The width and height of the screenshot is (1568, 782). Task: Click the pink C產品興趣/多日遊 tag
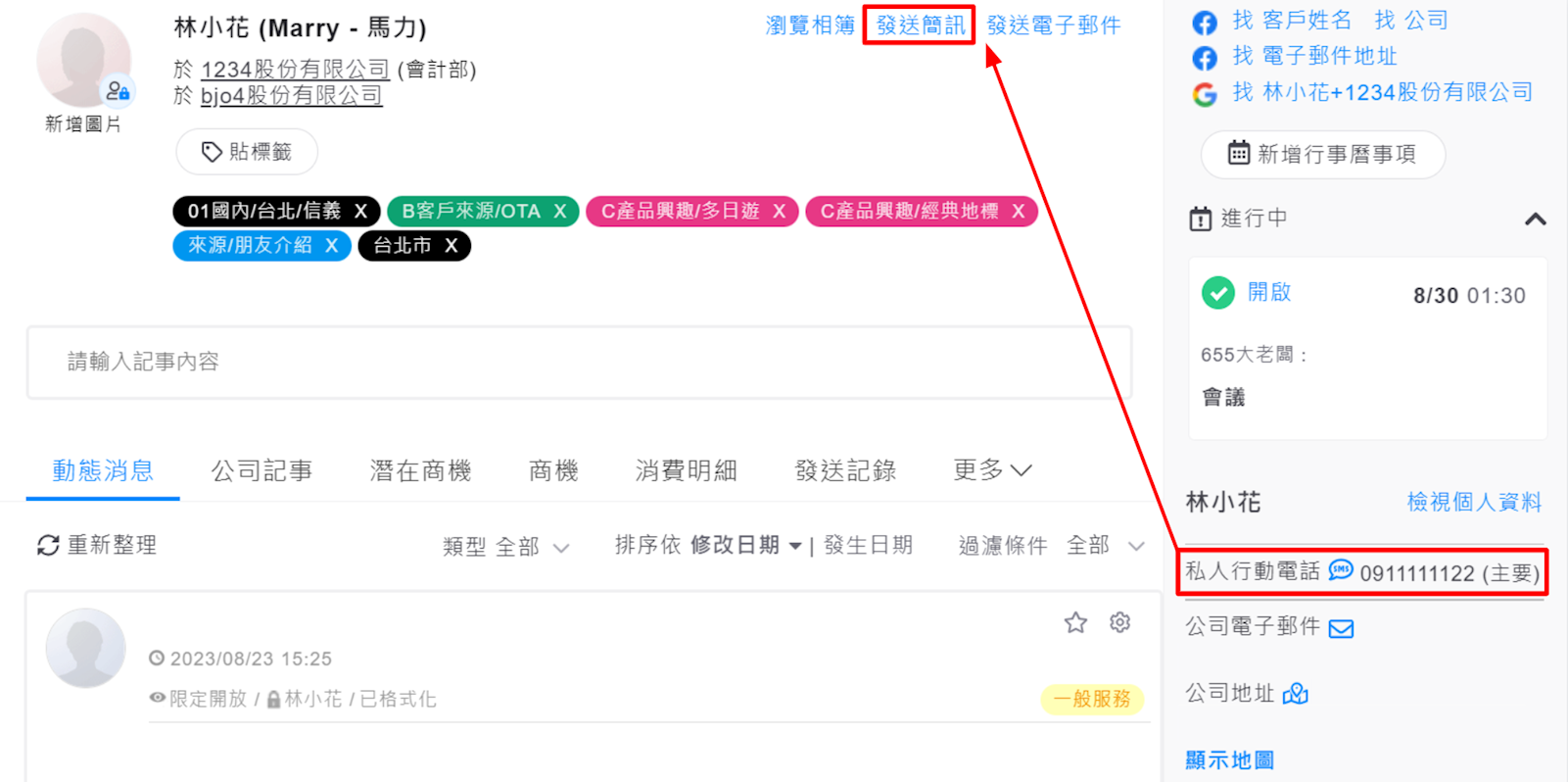tap(680, 212)
